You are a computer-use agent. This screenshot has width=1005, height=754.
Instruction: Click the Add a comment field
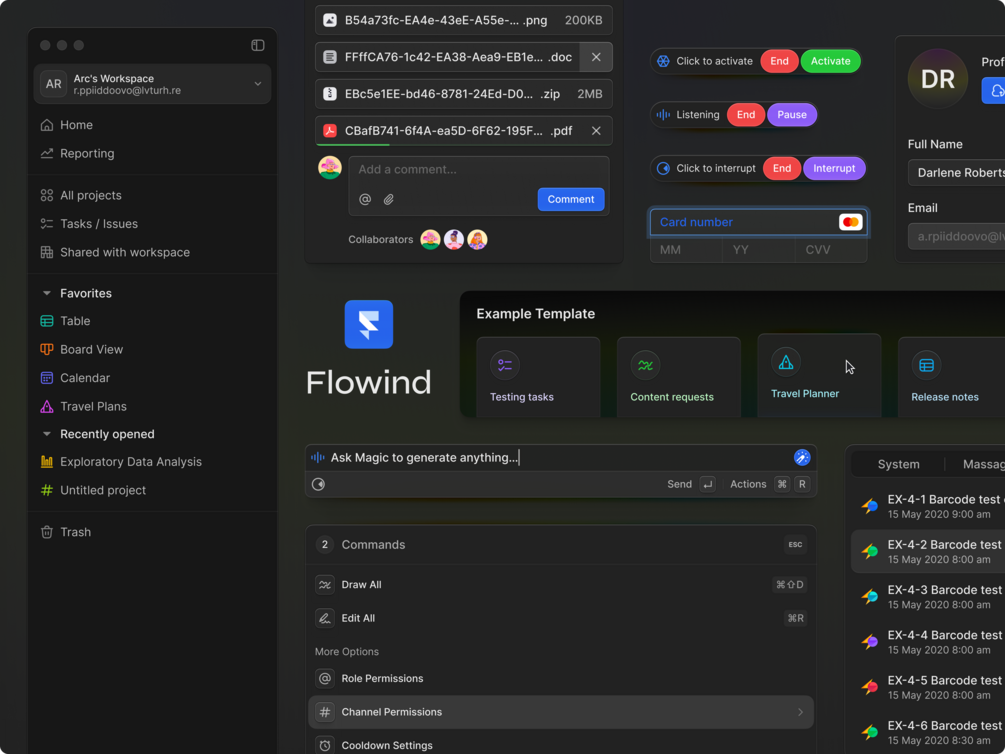478,169
